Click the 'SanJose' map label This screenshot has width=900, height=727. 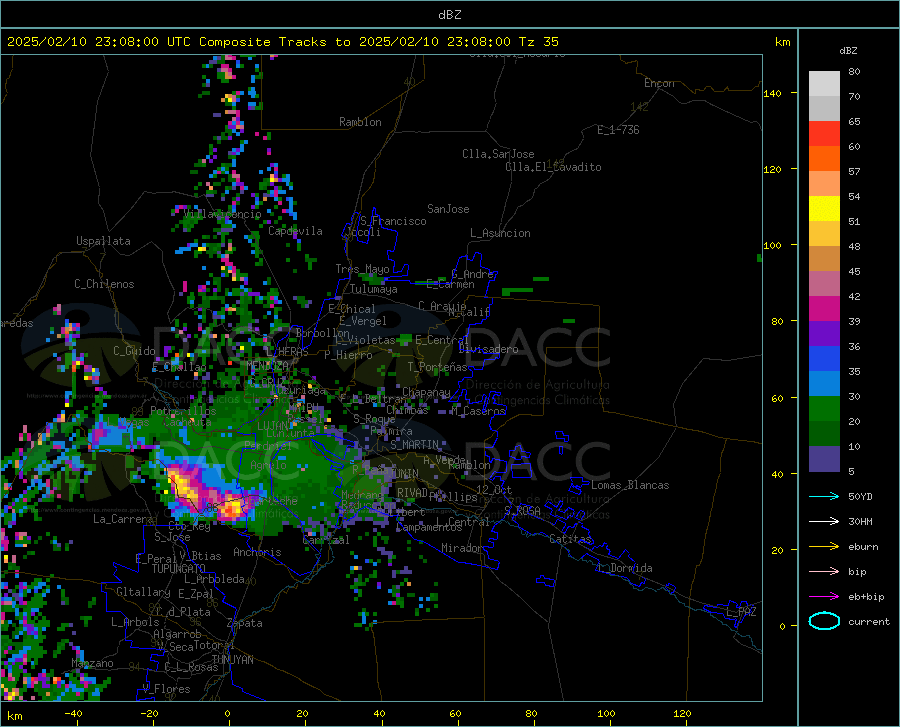(x=448, y=209)
